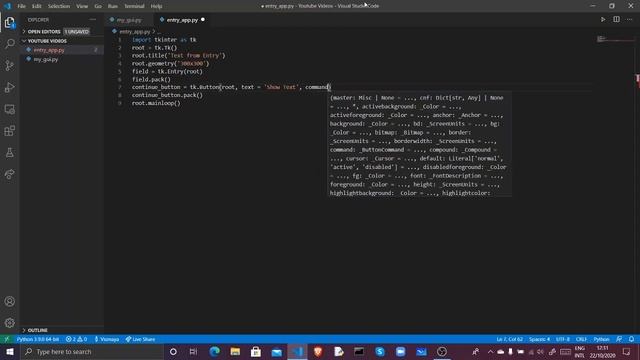Open Brave browser from taskbar
This screenshot has width=640, height=360.
[318, 351]
